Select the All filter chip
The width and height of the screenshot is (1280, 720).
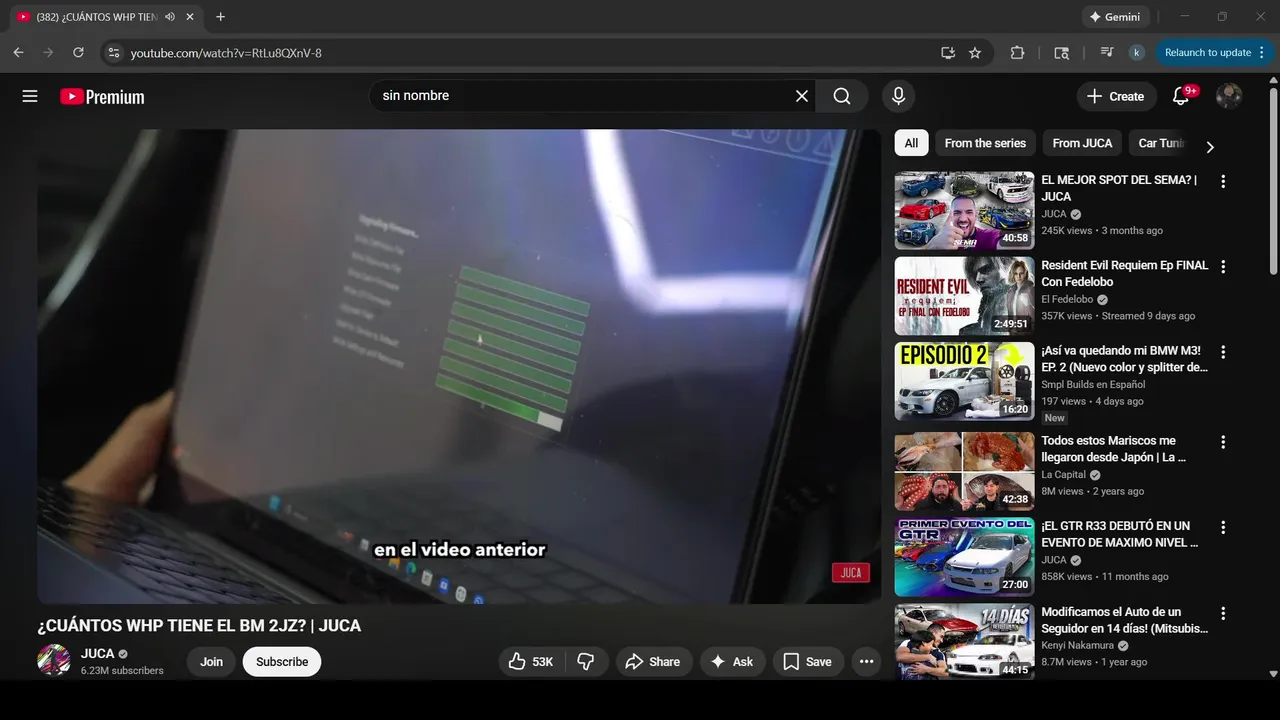click(x=911, y=143)
